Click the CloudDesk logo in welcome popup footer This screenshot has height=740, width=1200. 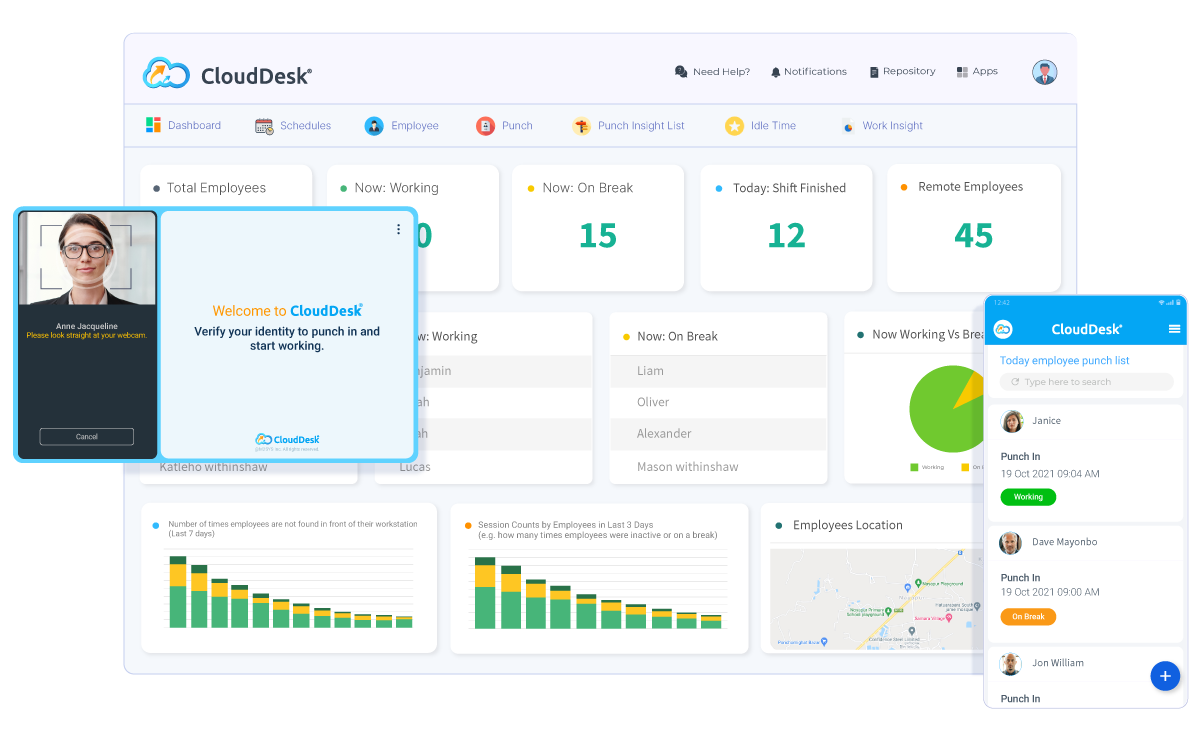coord(288,439)
